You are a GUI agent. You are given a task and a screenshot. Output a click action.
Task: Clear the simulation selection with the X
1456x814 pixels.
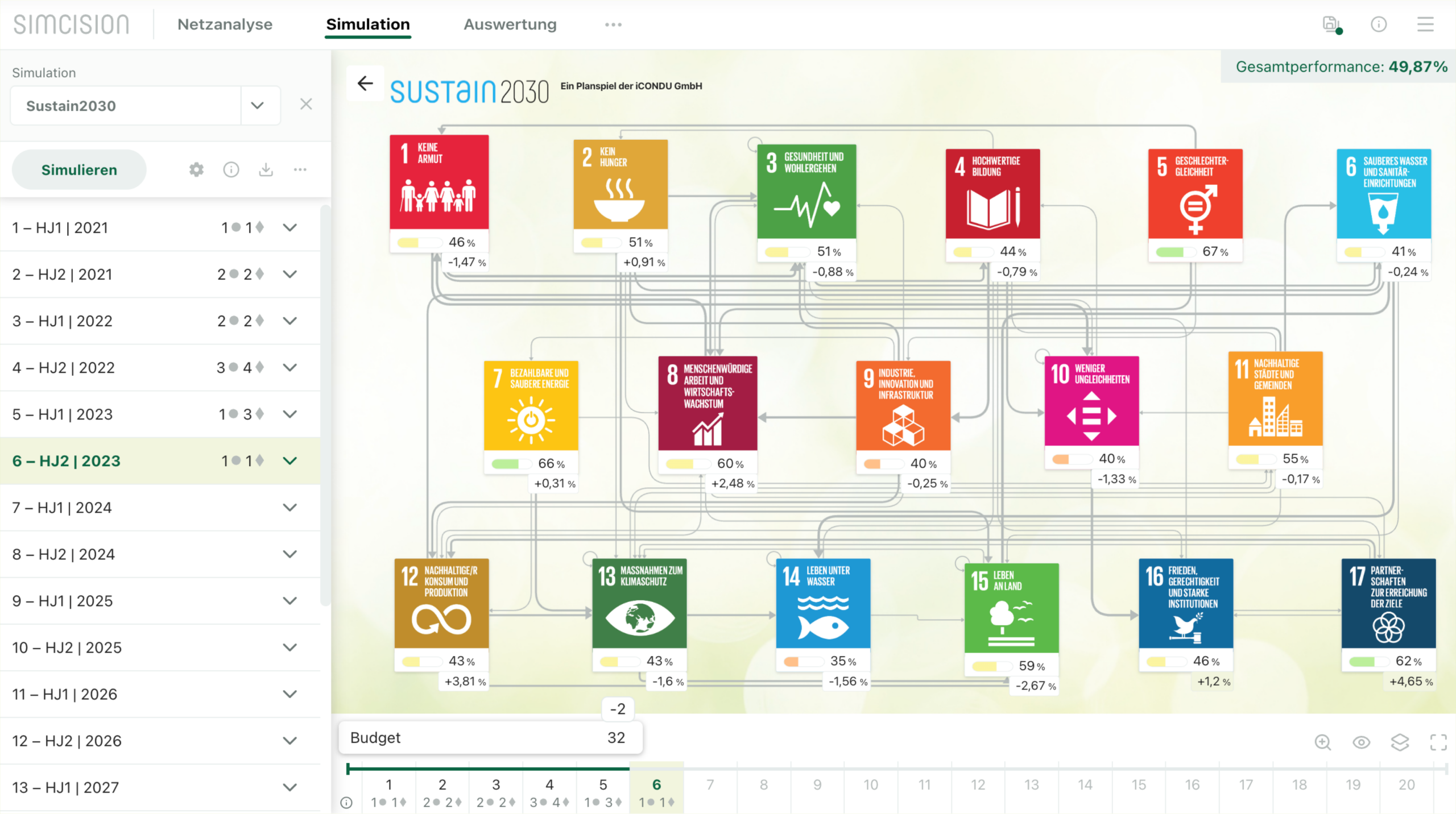click(306, 105)
